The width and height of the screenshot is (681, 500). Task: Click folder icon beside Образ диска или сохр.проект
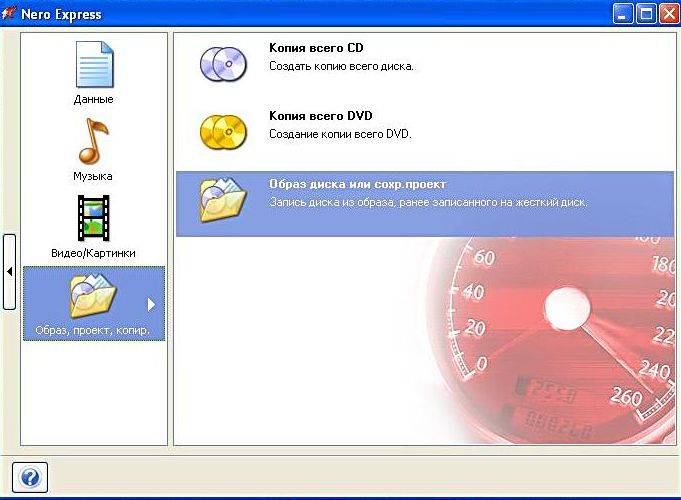tap(222, 199)
